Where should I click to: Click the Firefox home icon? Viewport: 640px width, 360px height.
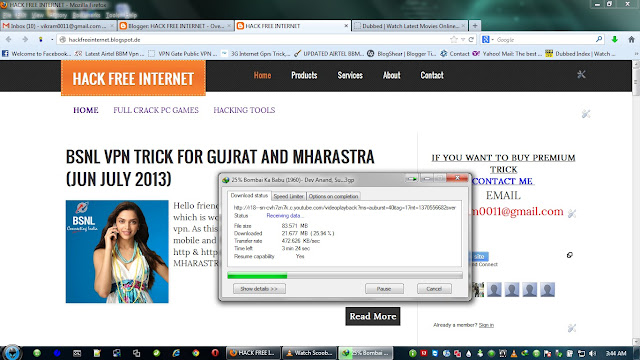click(x=631, y=40)
